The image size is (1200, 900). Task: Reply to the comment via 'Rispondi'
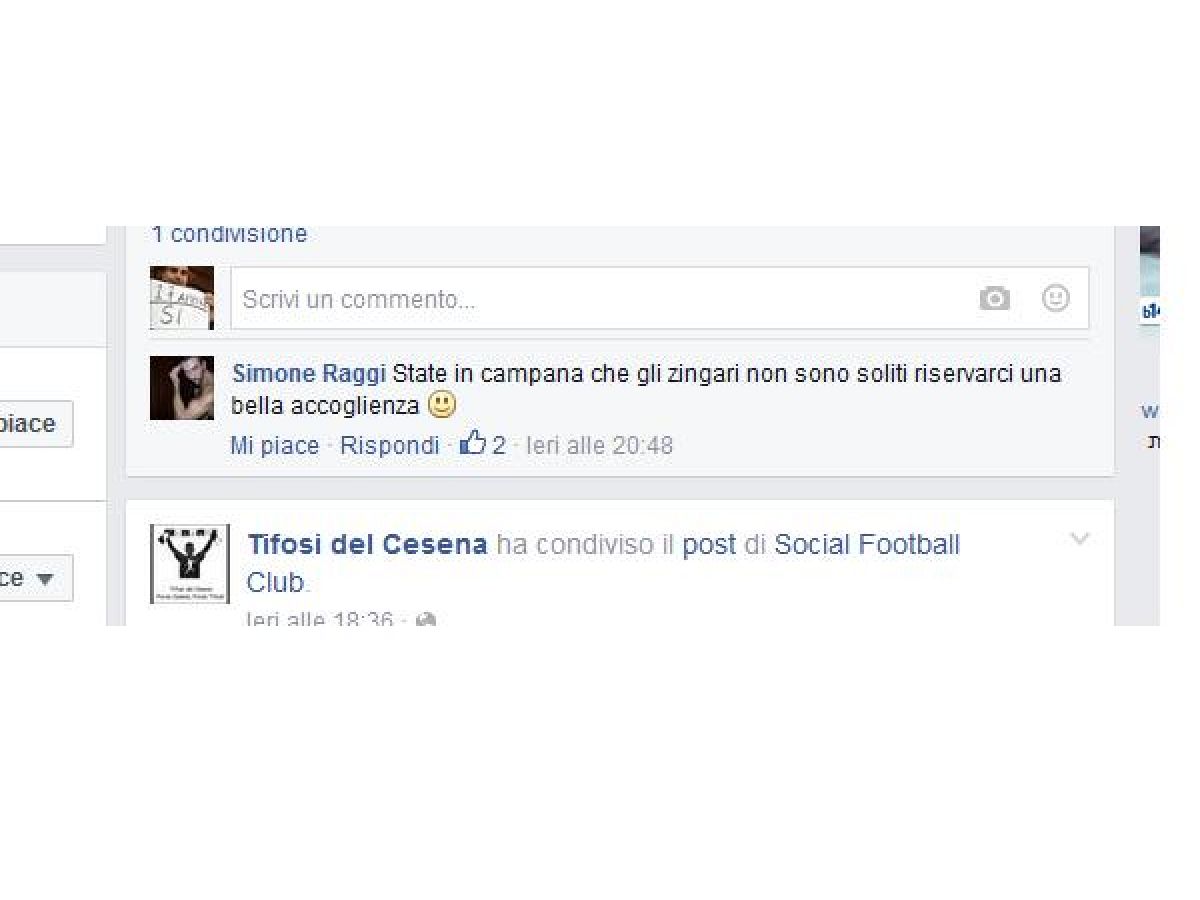[390, 445]
